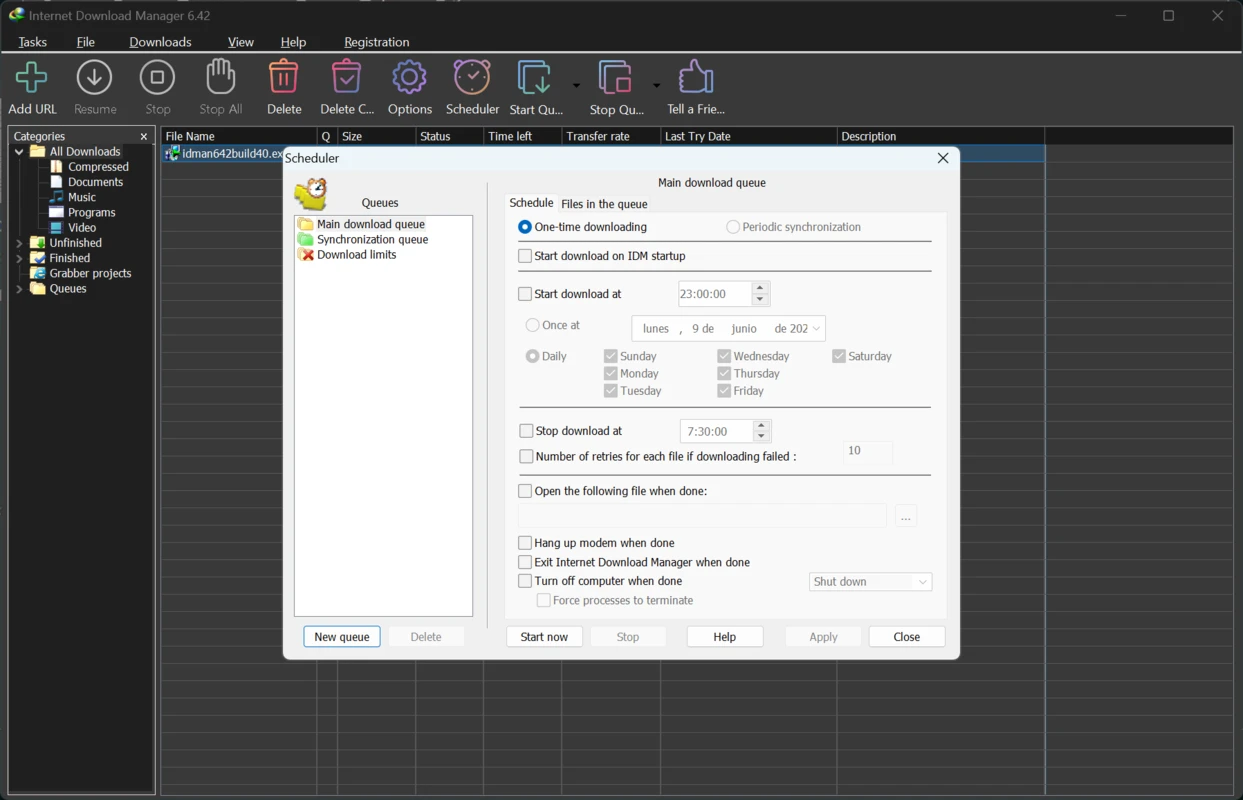Click the Start Queue toolbar icon
This screenshot has width=1243, height=800.
pos(535,77)
